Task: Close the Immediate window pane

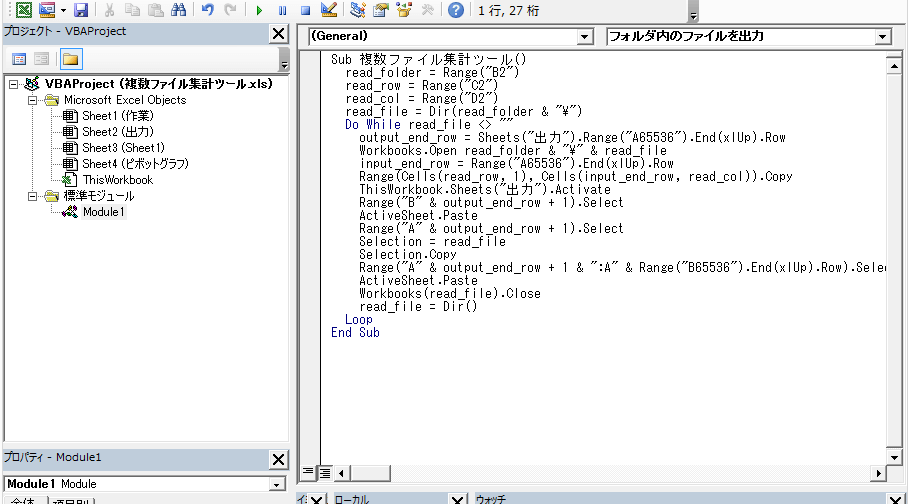Action: click(316, 499)
